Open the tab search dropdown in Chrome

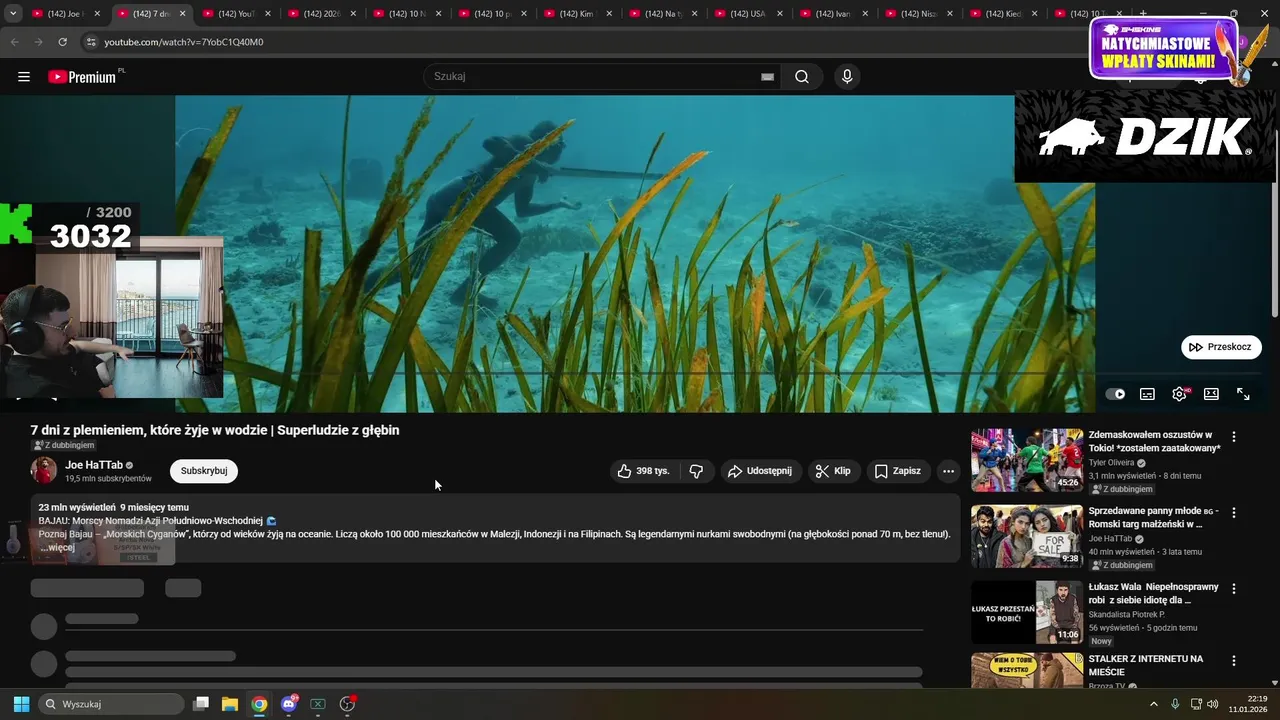[13, 14]
